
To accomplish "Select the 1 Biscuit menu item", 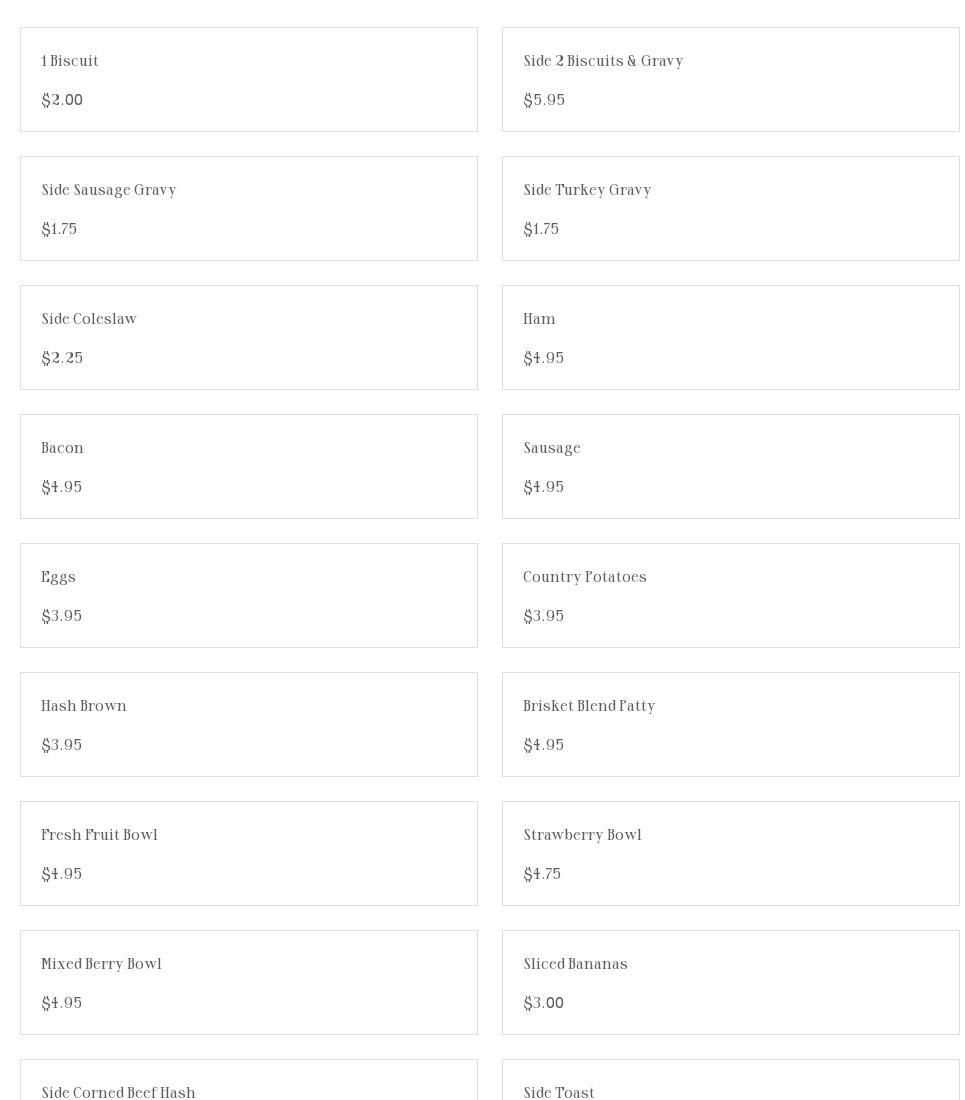I will 248,80.
